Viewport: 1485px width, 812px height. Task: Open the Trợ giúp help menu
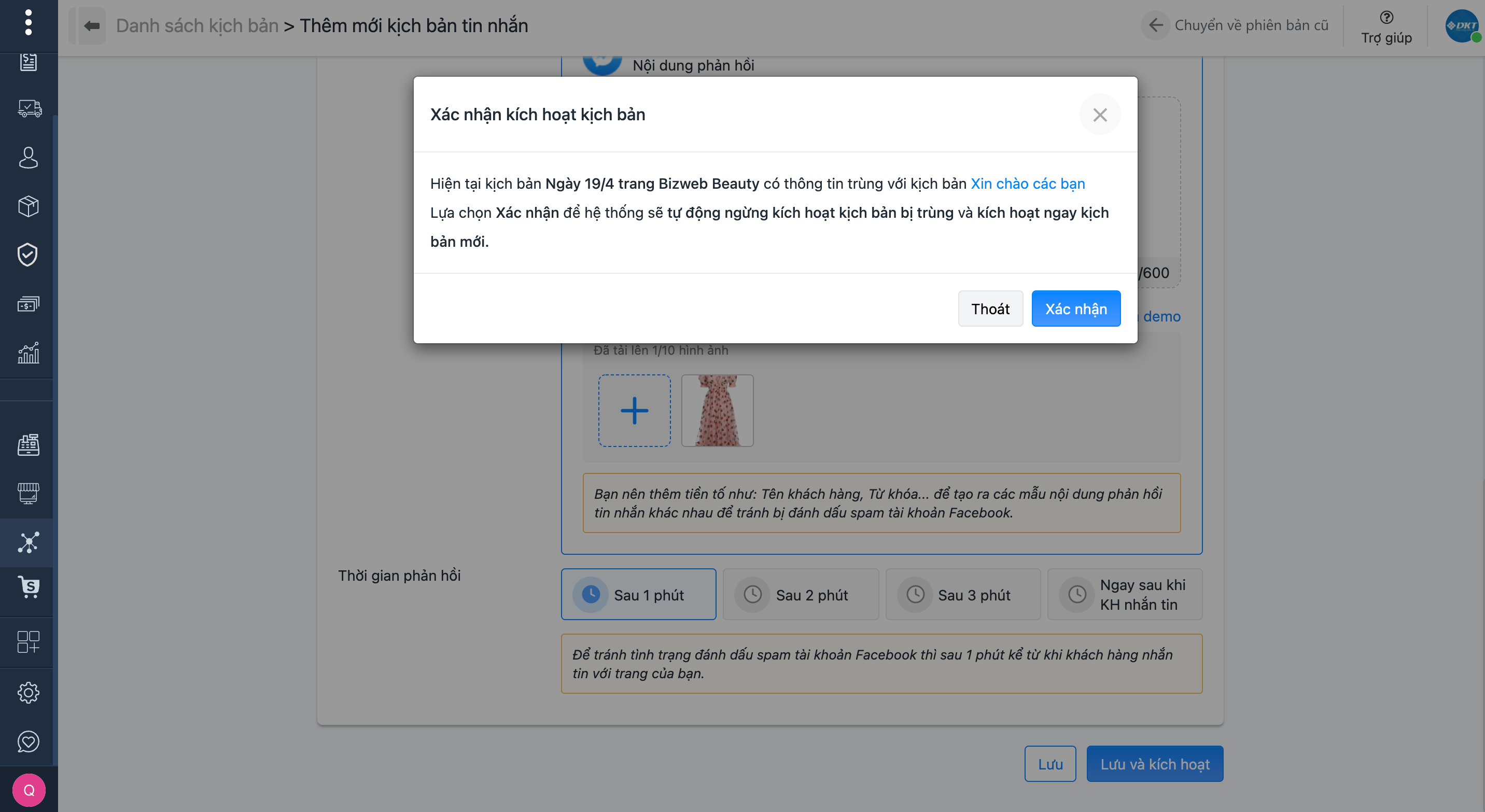(1386, 27)
